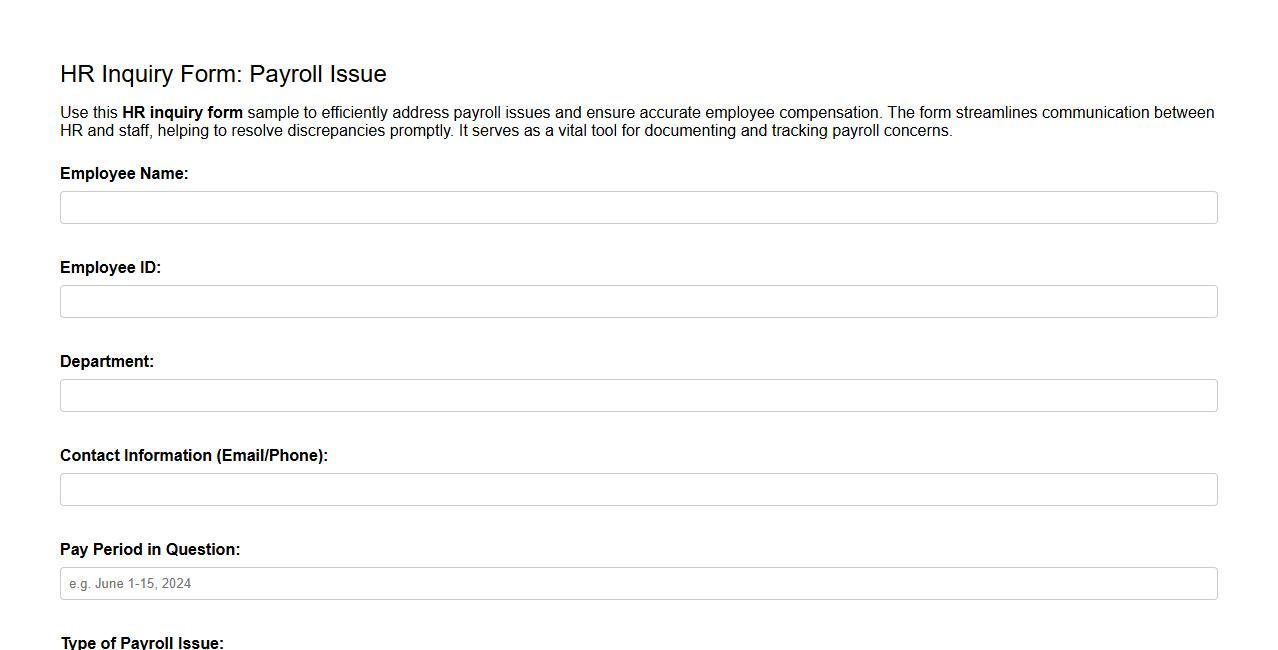This screenshot has width=1278, height=650.
Task: Select the empty Department text box
Action: [x=638, y=395]
